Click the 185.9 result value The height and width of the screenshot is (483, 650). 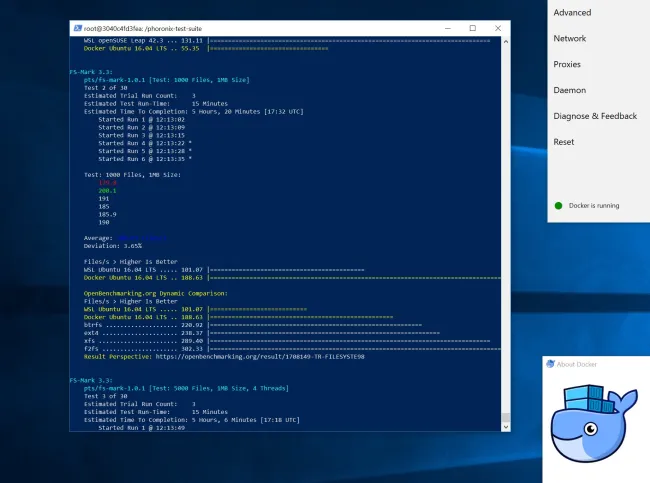pos(107,214)
